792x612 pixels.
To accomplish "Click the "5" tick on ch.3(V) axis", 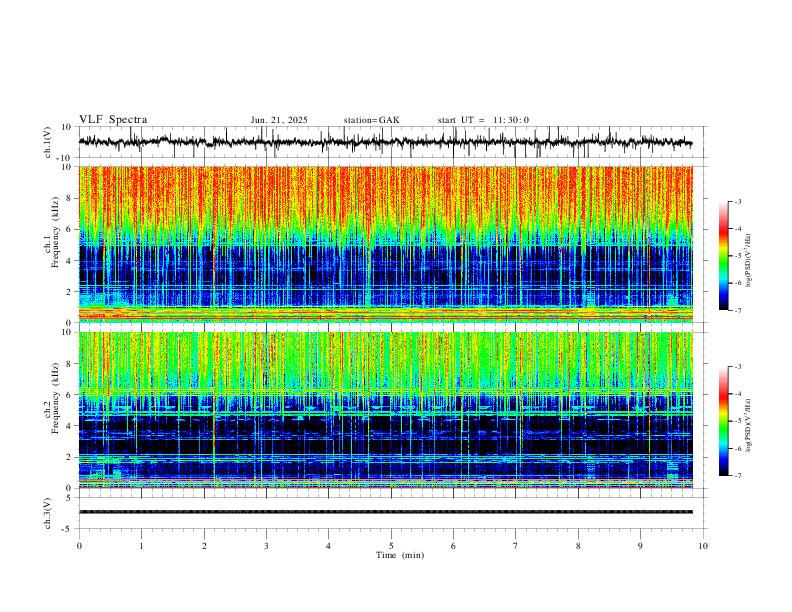I will [70, 498].
